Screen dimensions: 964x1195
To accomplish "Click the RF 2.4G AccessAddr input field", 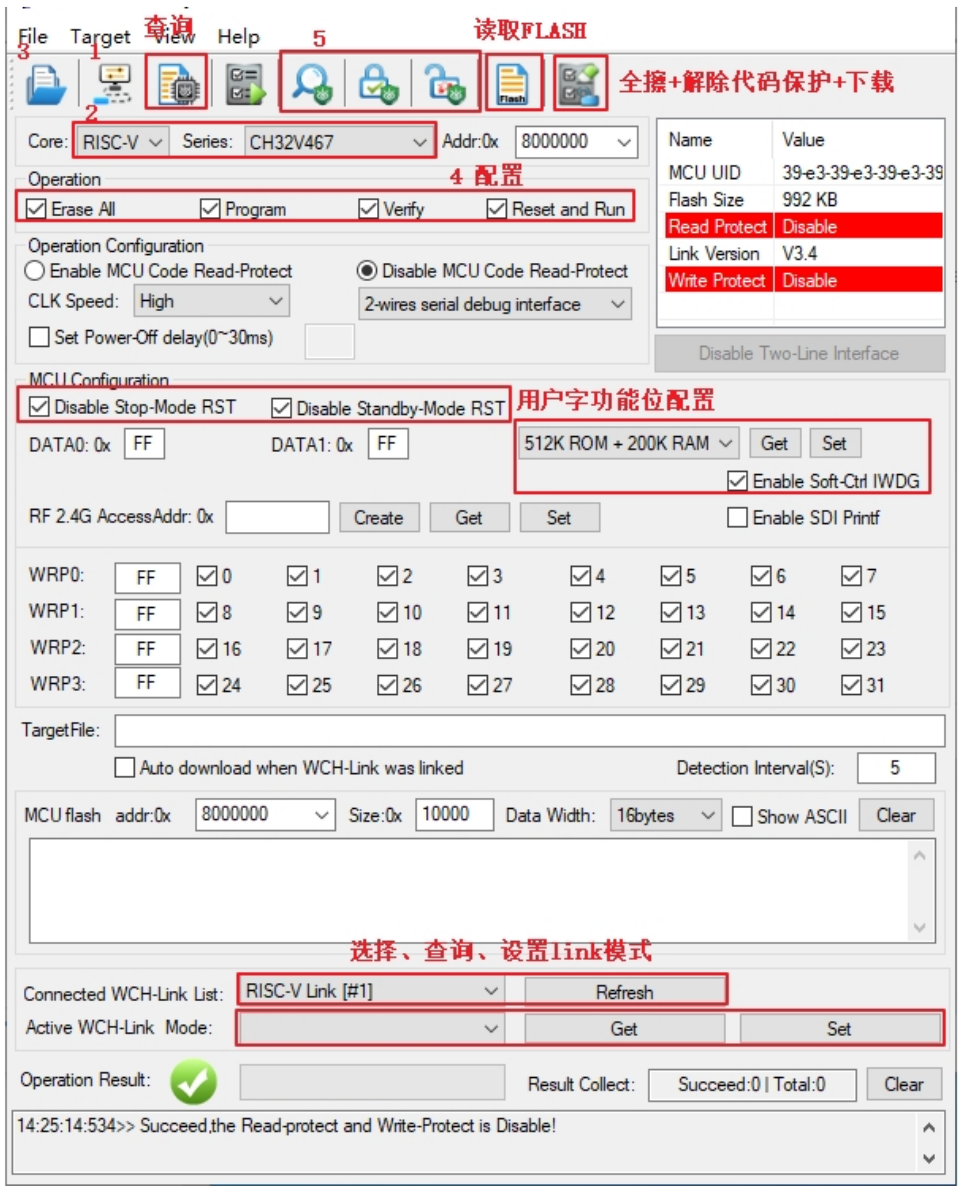I will coord(277,517).
